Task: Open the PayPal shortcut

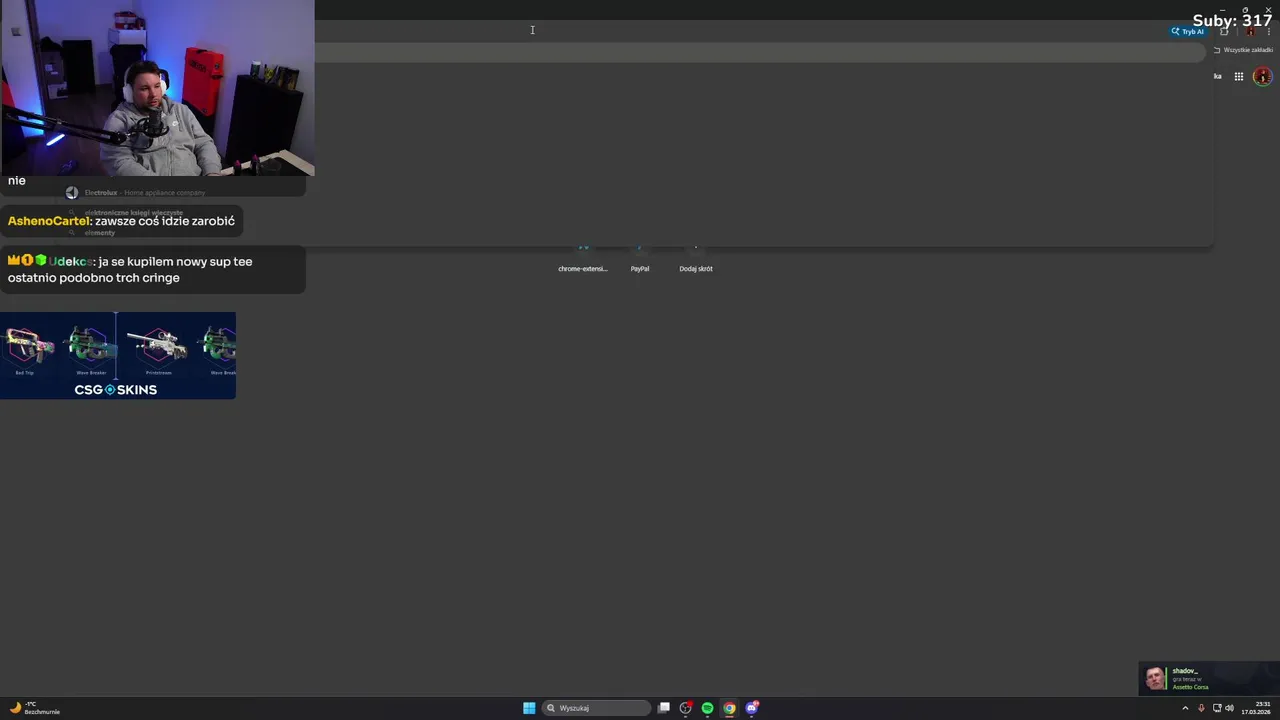Action: pos(640,258)
